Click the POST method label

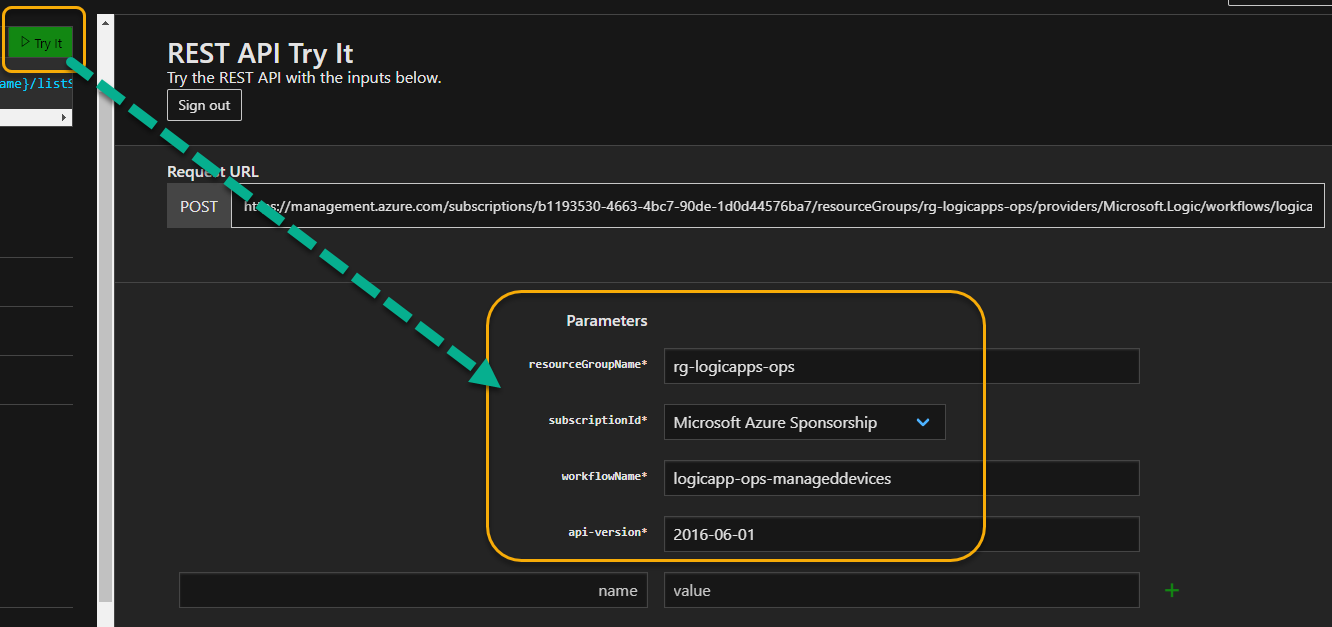point(198,206)
